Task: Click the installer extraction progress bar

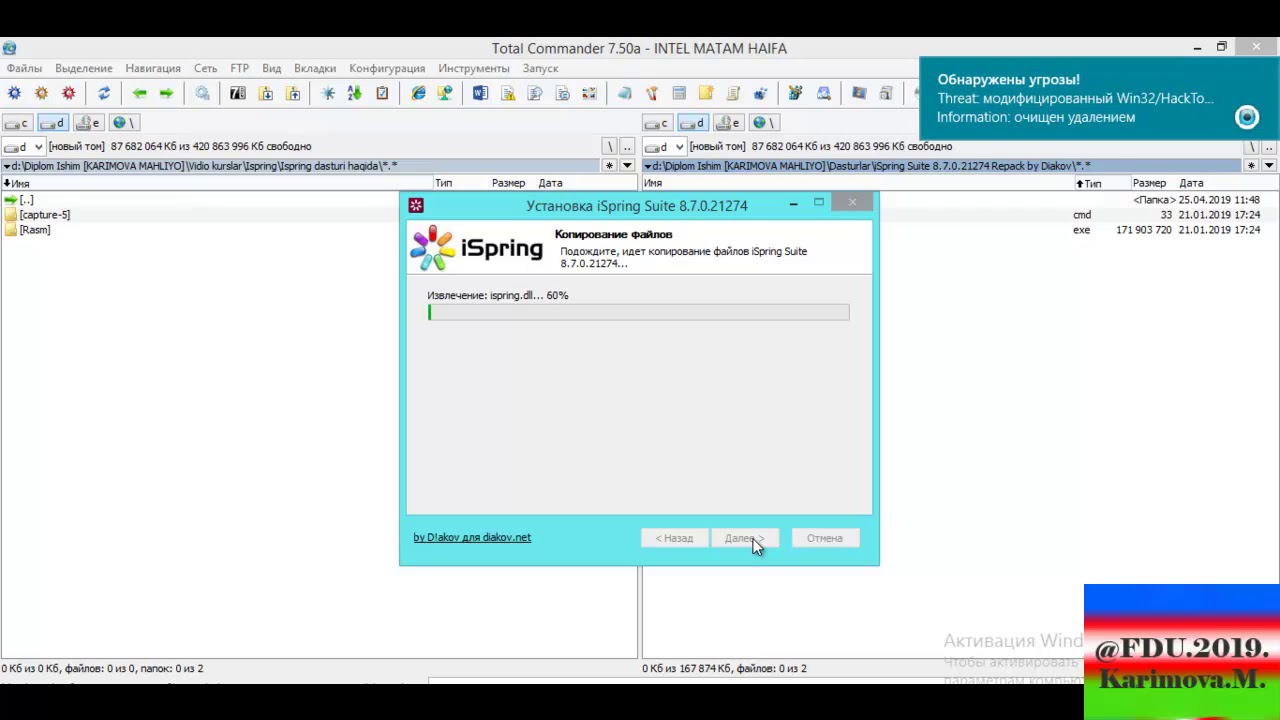Action: coord(638,313)
